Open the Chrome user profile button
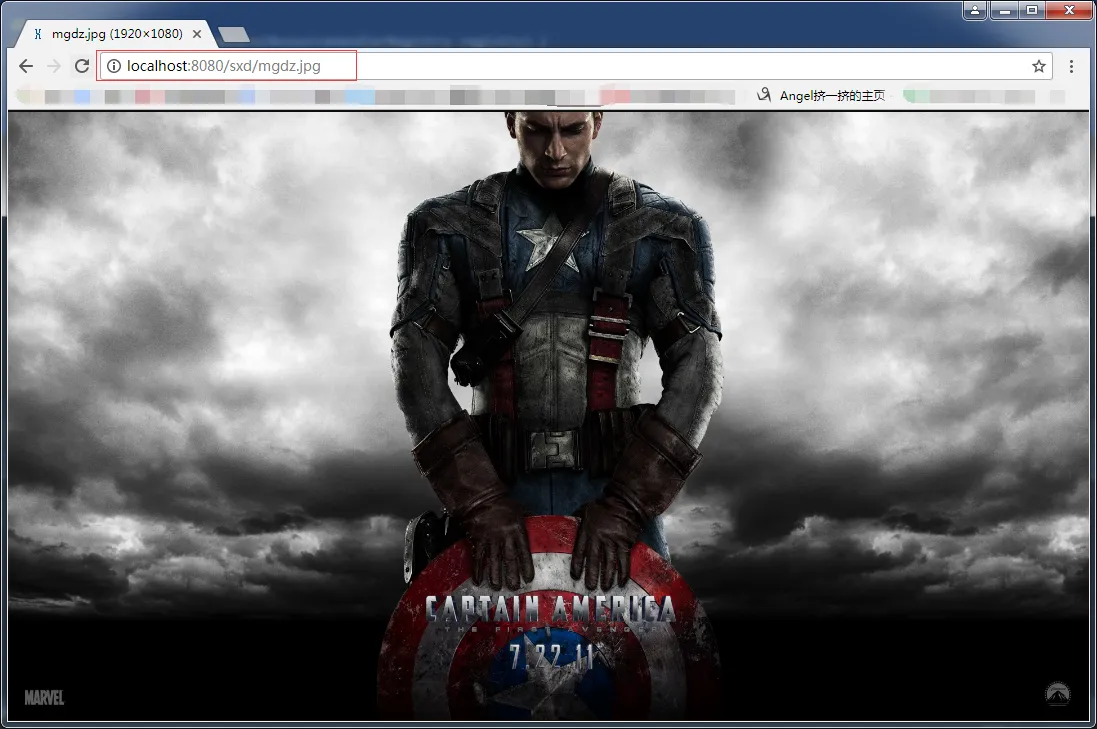 975,10
